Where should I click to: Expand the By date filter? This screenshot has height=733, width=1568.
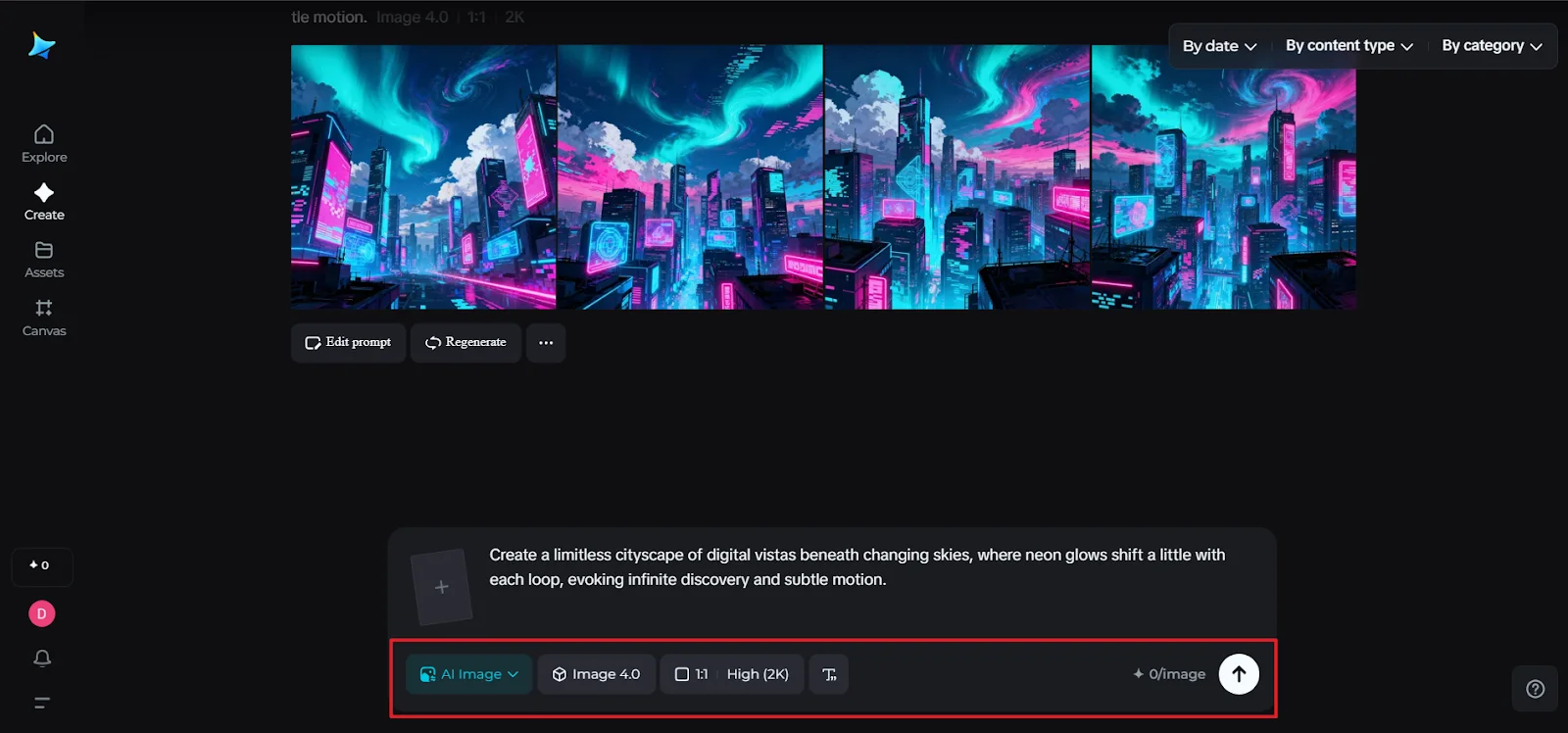(1219, 46)
